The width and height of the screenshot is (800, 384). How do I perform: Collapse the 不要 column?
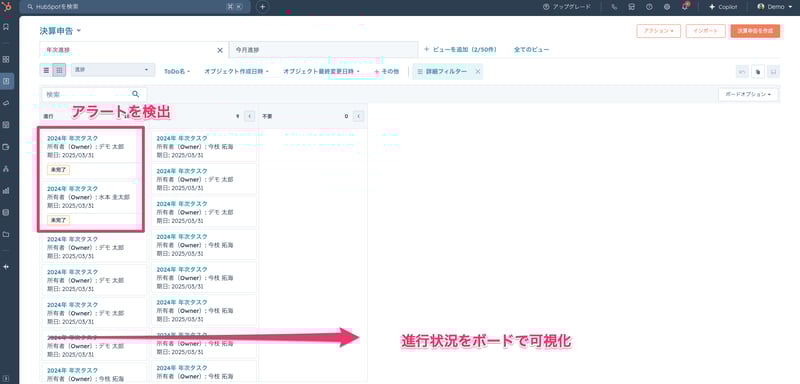click(x=359, y=116)
